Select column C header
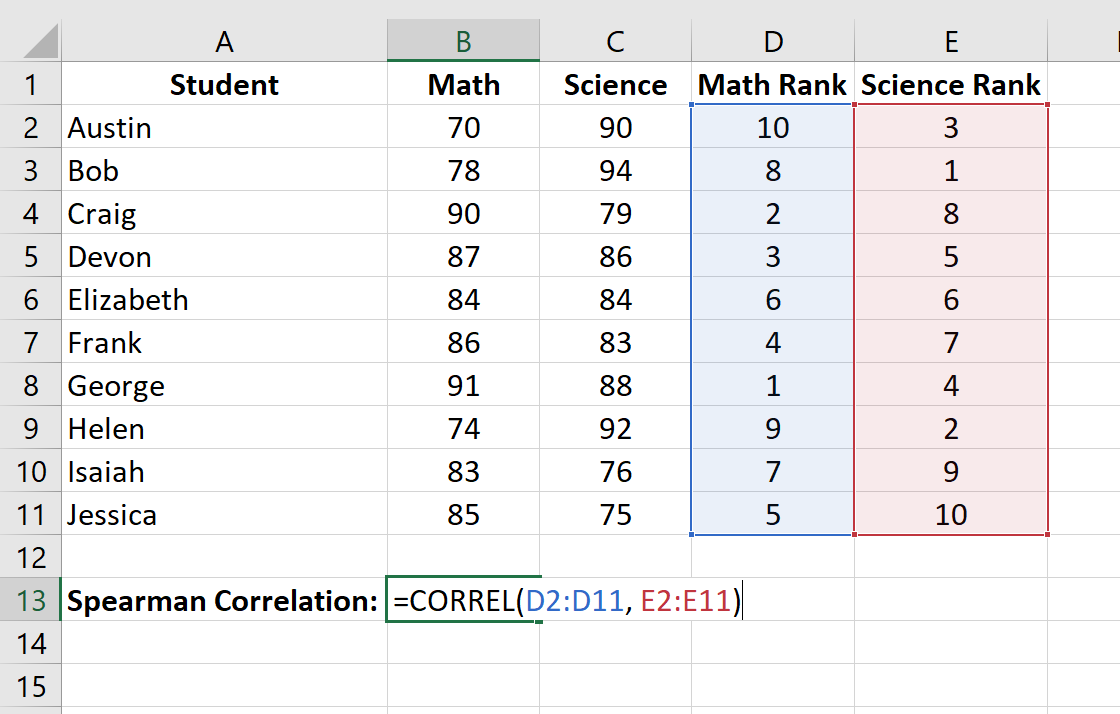 point(616,41)
